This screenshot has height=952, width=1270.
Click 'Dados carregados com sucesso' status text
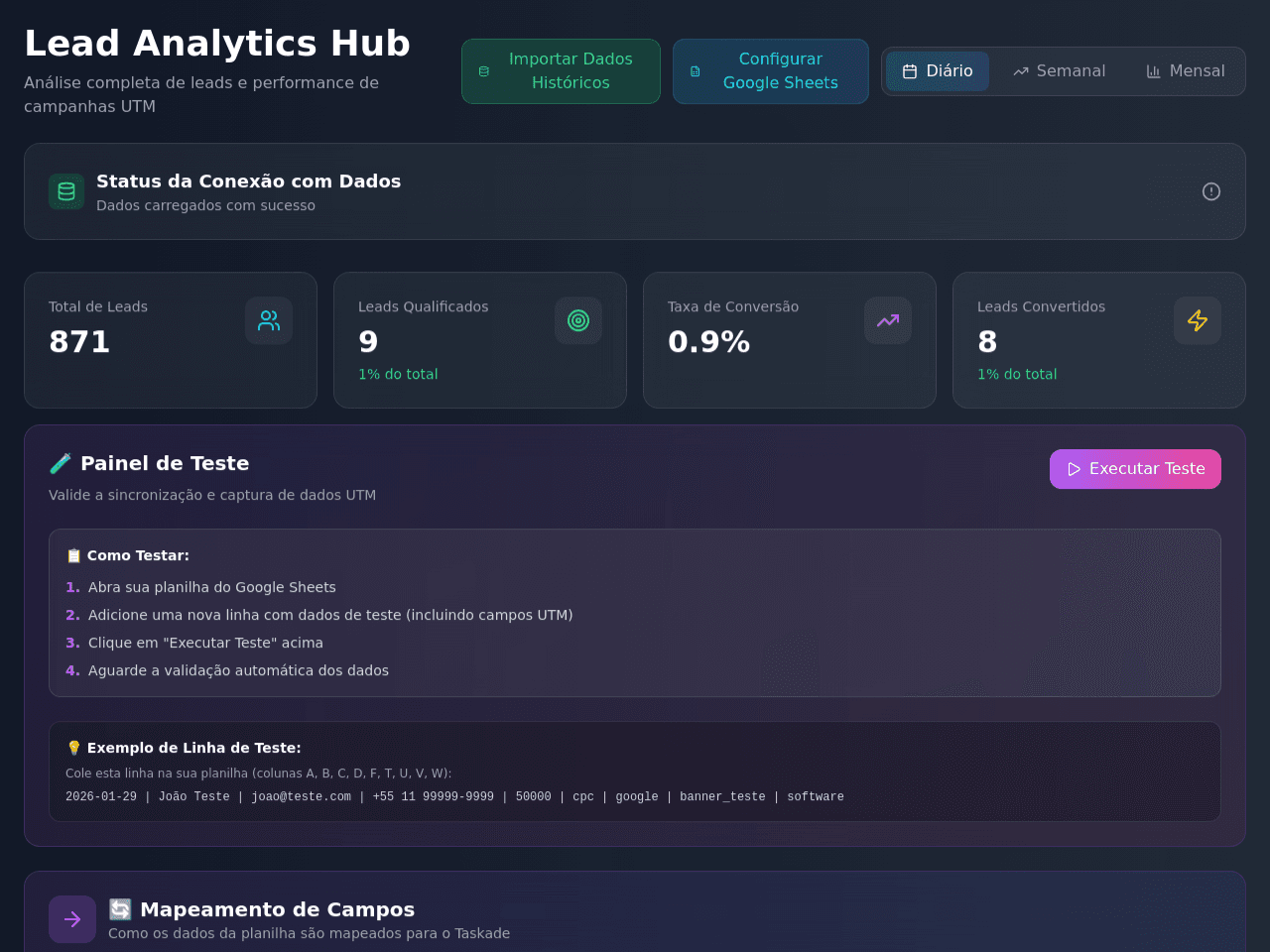pyautogui.click(x=205, y=205)
